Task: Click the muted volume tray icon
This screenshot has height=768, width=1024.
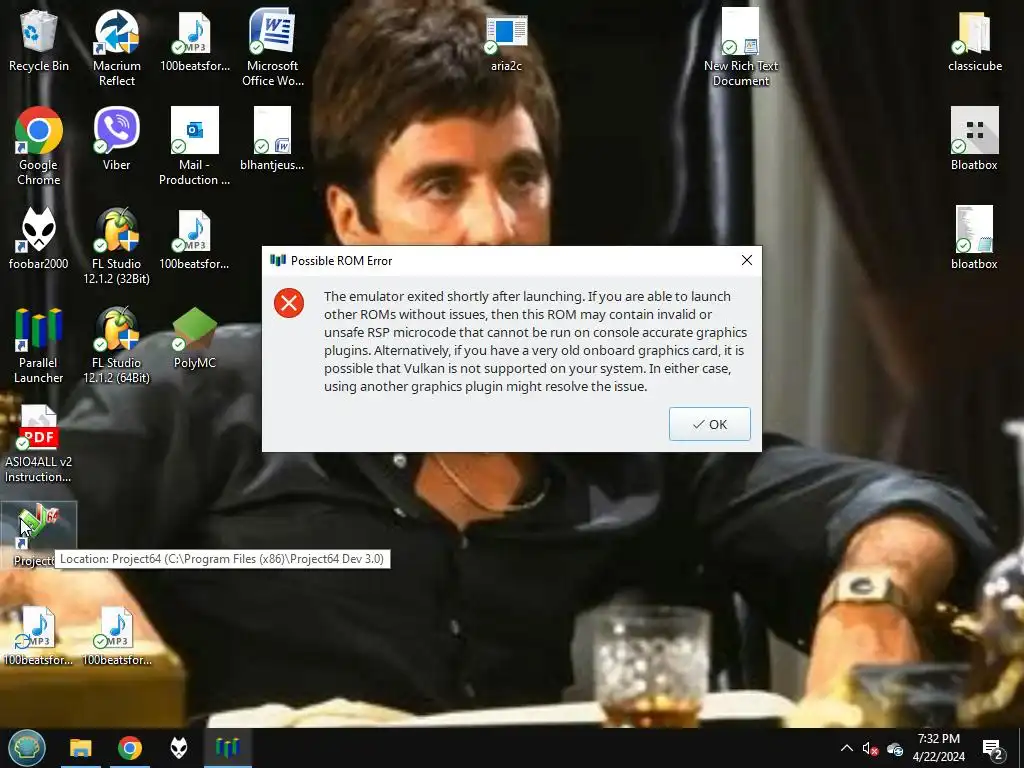Action: 870,748
